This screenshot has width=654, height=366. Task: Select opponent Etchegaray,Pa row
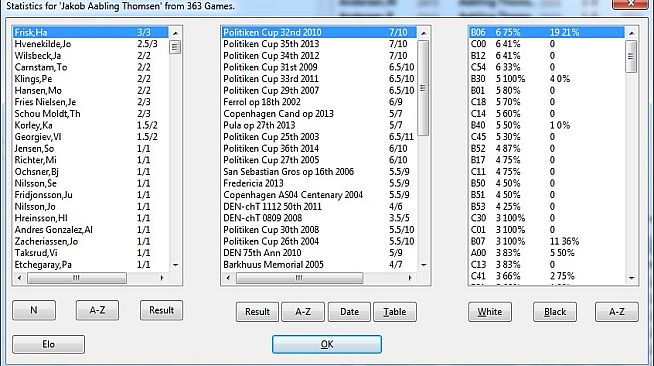click(91, 265)
